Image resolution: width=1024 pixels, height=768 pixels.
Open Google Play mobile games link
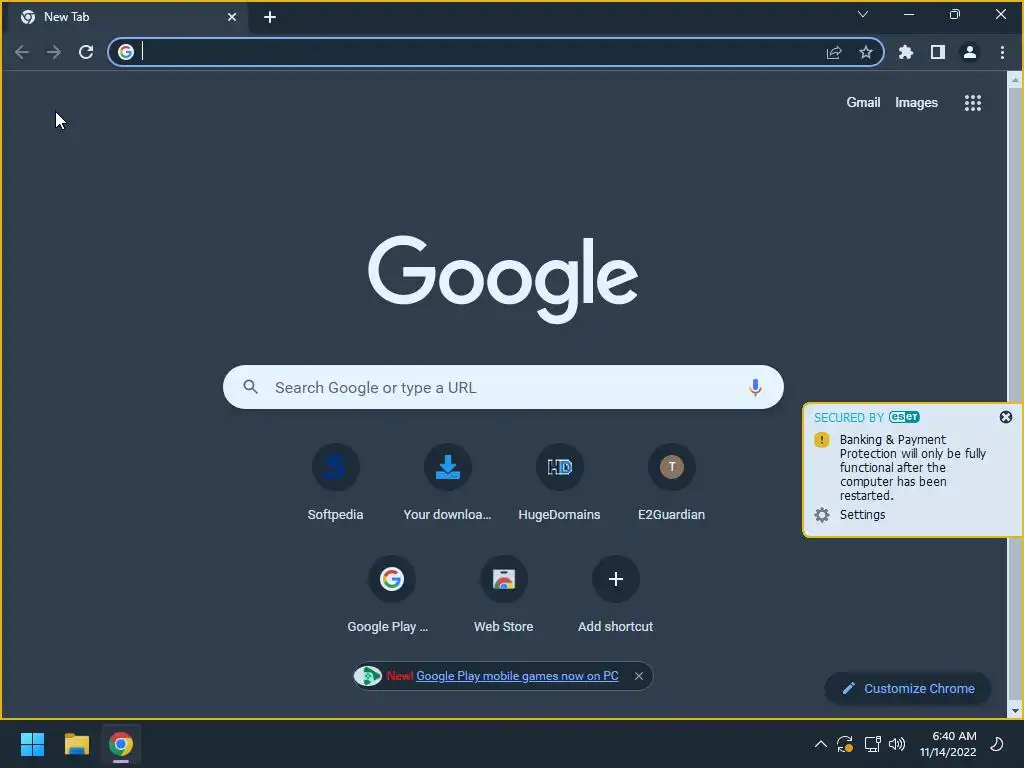(517, 676)
